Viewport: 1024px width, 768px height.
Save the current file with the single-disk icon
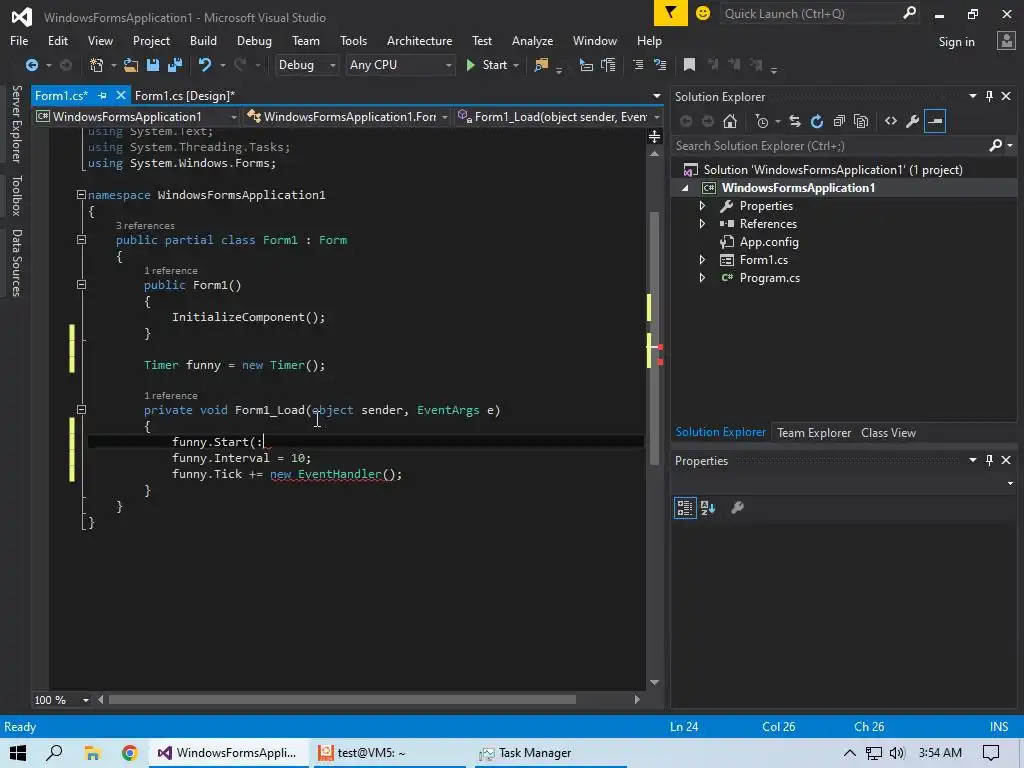(153, 65)
